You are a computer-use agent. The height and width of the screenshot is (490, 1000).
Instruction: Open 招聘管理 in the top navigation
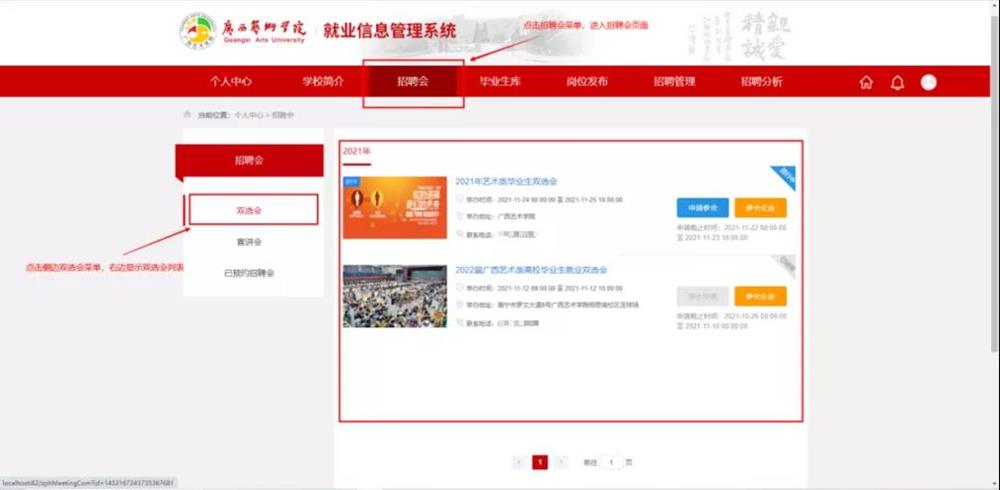674,82
